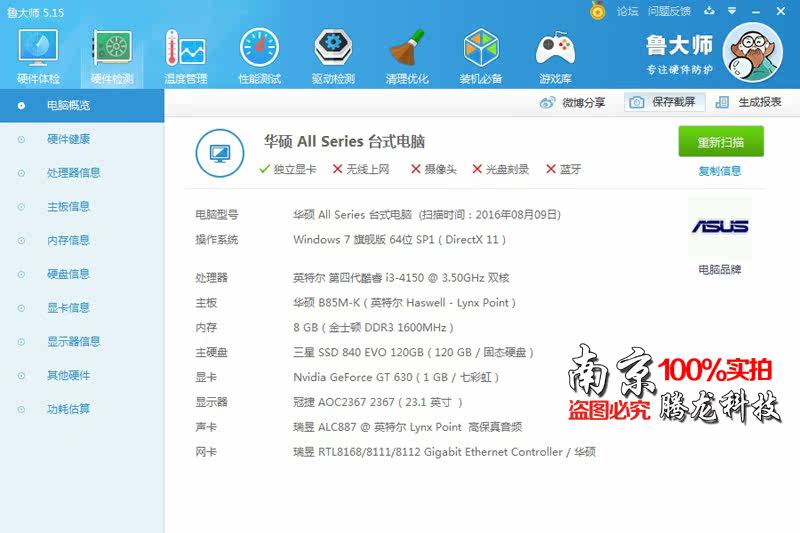Image resolution: width=800 pixels, height=533 pixels.
Task: Click the round computer monitor icon
Action: point(220,153)
